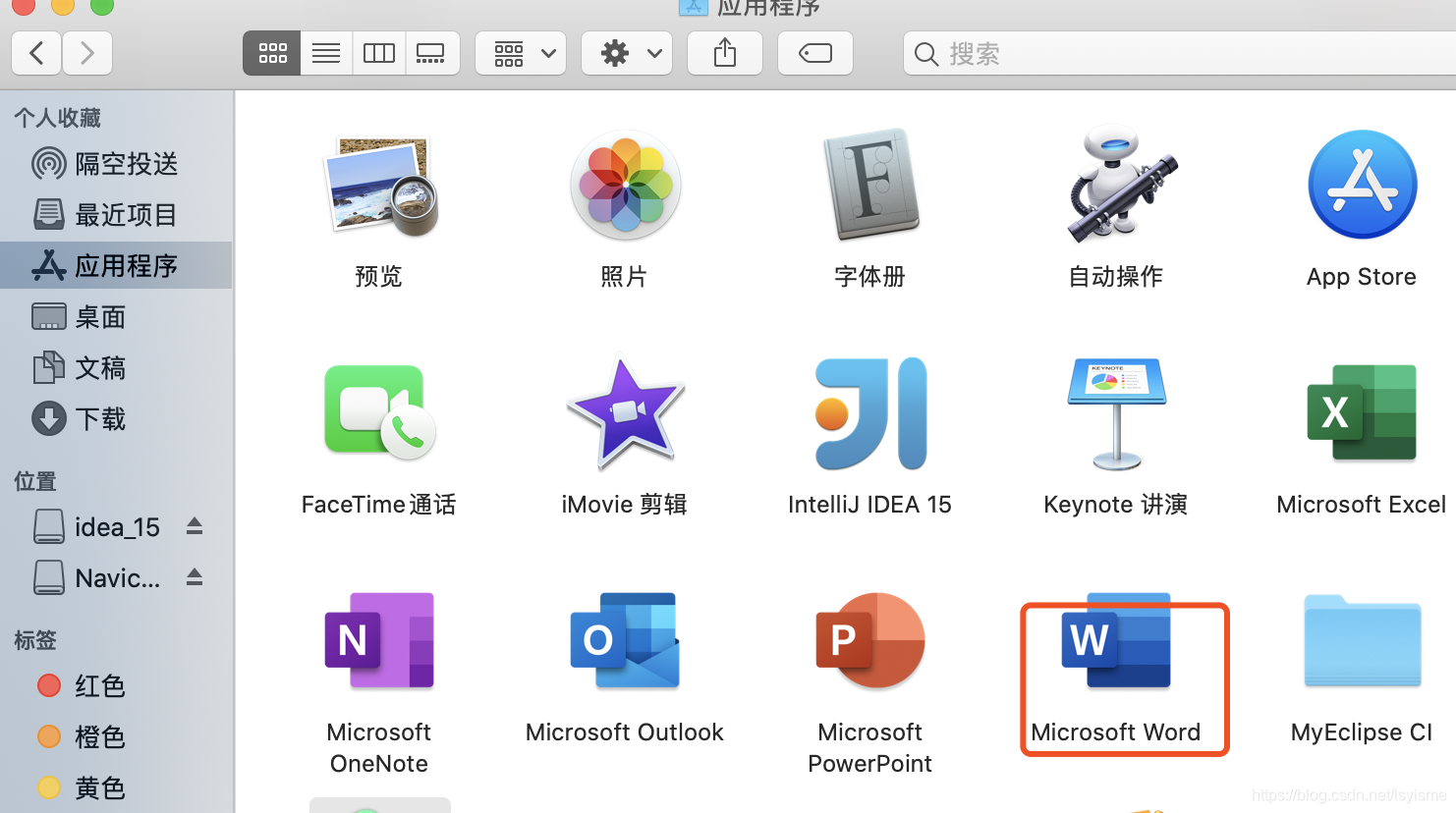
Task: Select the 红色 red tag
Action: click(99, 685)
